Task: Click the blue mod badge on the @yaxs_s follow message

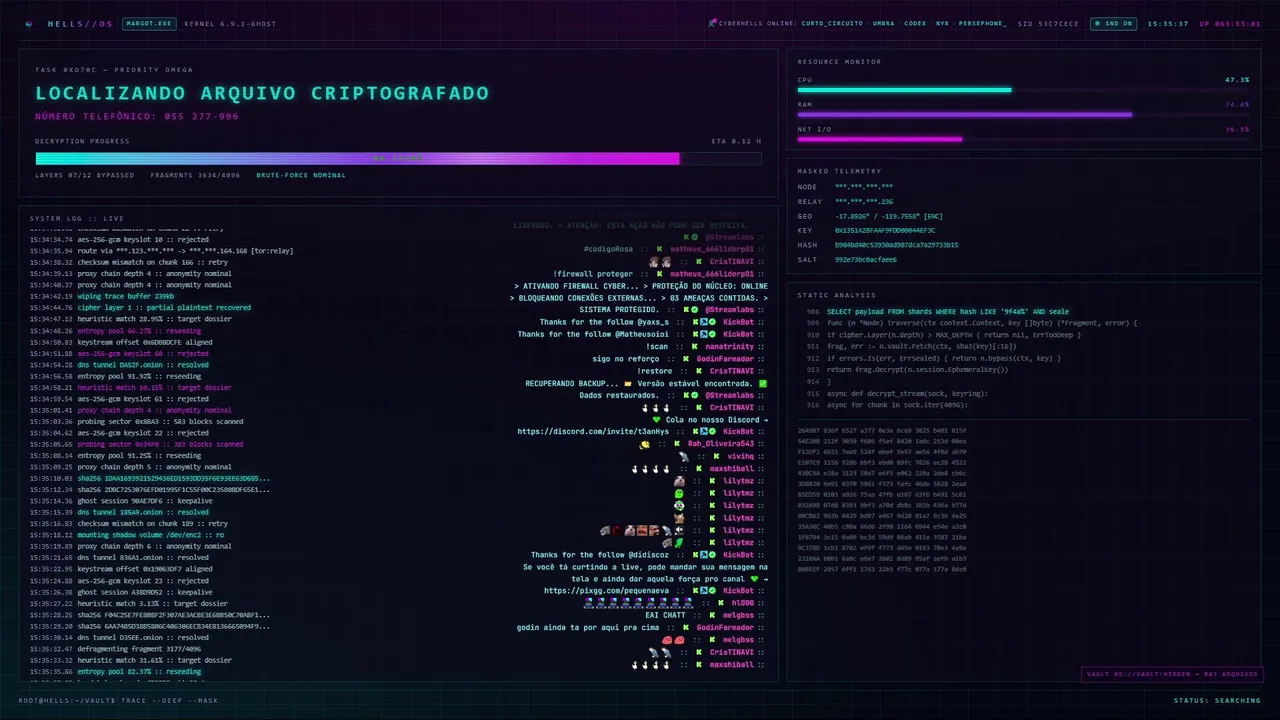Action: 703,322
